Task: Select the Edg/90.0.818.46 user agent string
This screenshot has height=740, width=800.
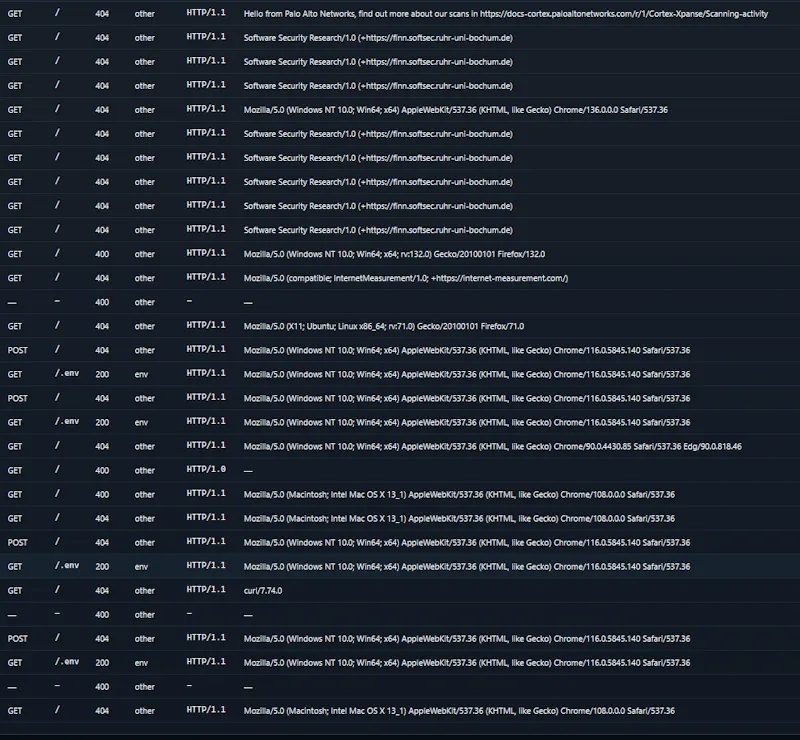Action: pyautogui.click(x=493, y=447)
